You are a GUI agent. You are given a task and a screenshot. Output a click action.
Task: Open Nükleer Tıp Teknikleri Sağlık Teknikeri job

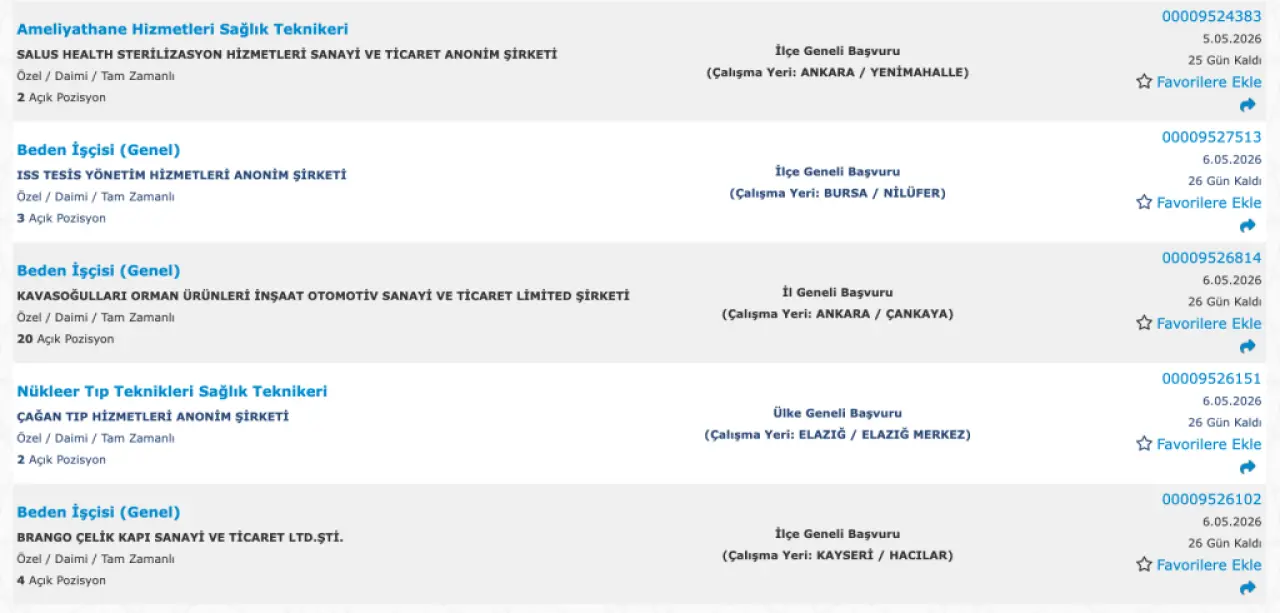(x=171, y=392)
